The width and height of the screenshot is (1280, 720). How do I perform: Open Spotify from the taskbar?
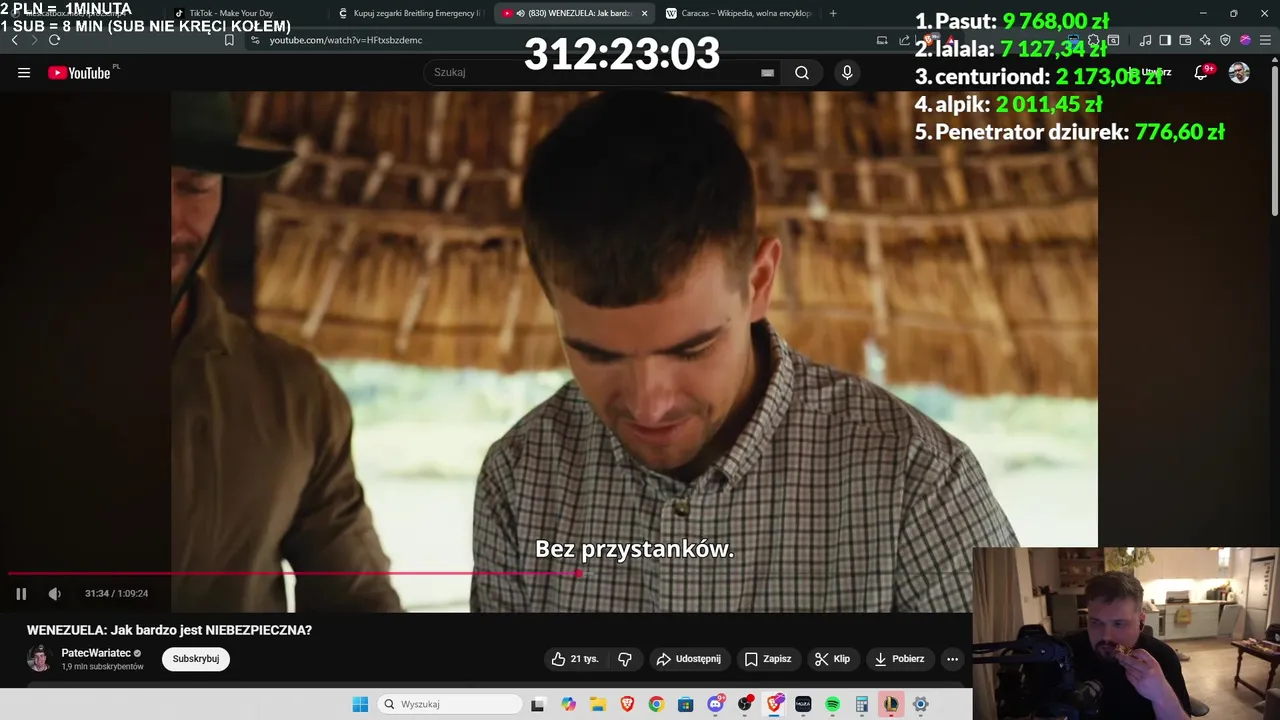(832, 704)
